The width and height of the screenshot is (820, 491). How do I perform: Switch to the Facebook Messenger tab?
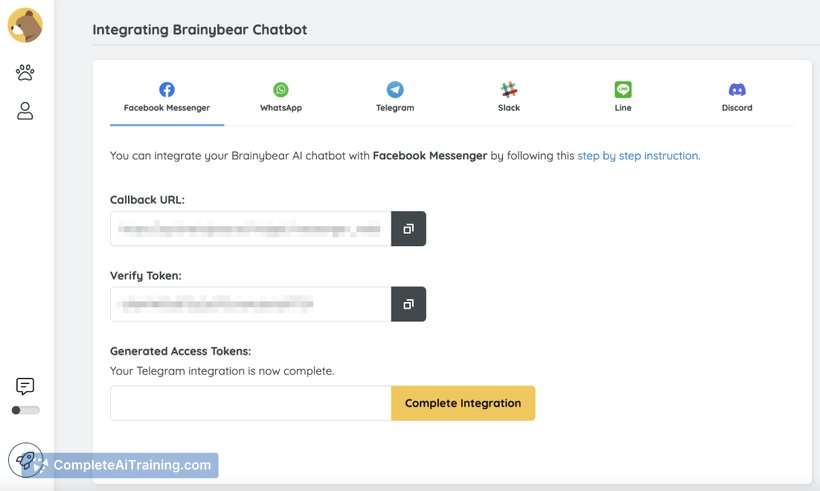click(x=167, y=97)
